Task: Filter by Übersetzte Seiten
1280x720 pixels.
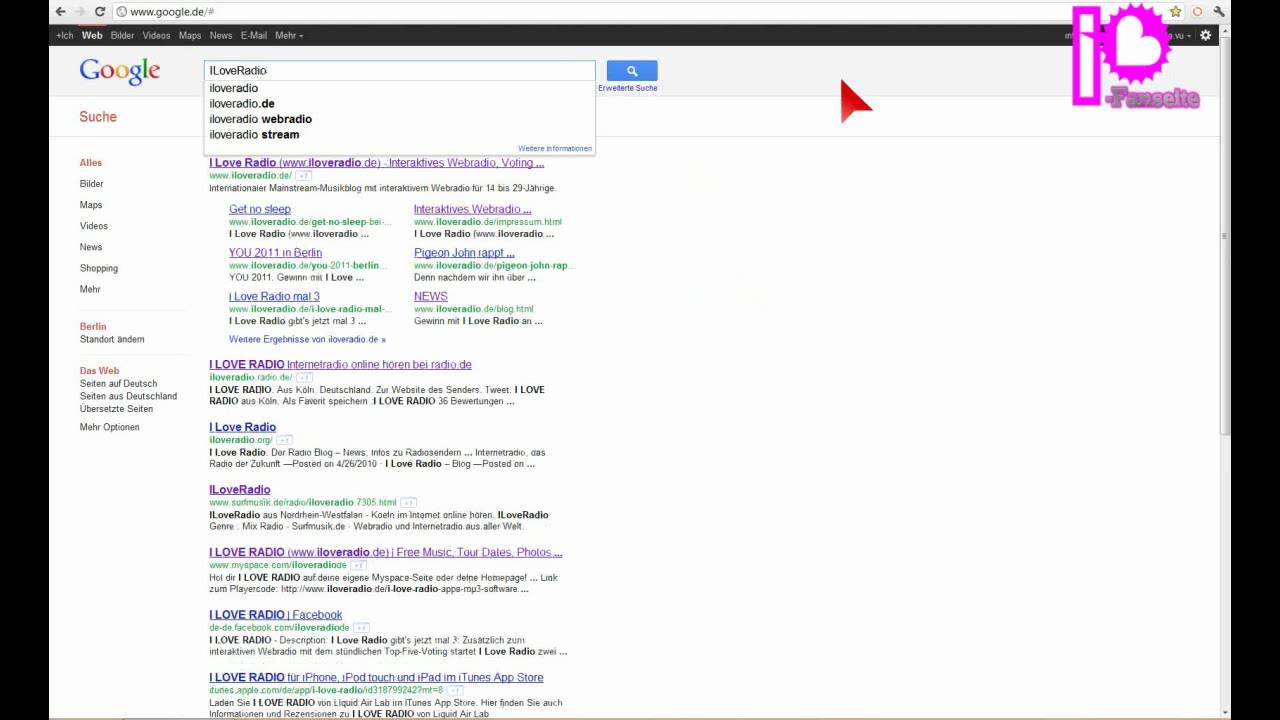Action: click(x=117, y=409)
